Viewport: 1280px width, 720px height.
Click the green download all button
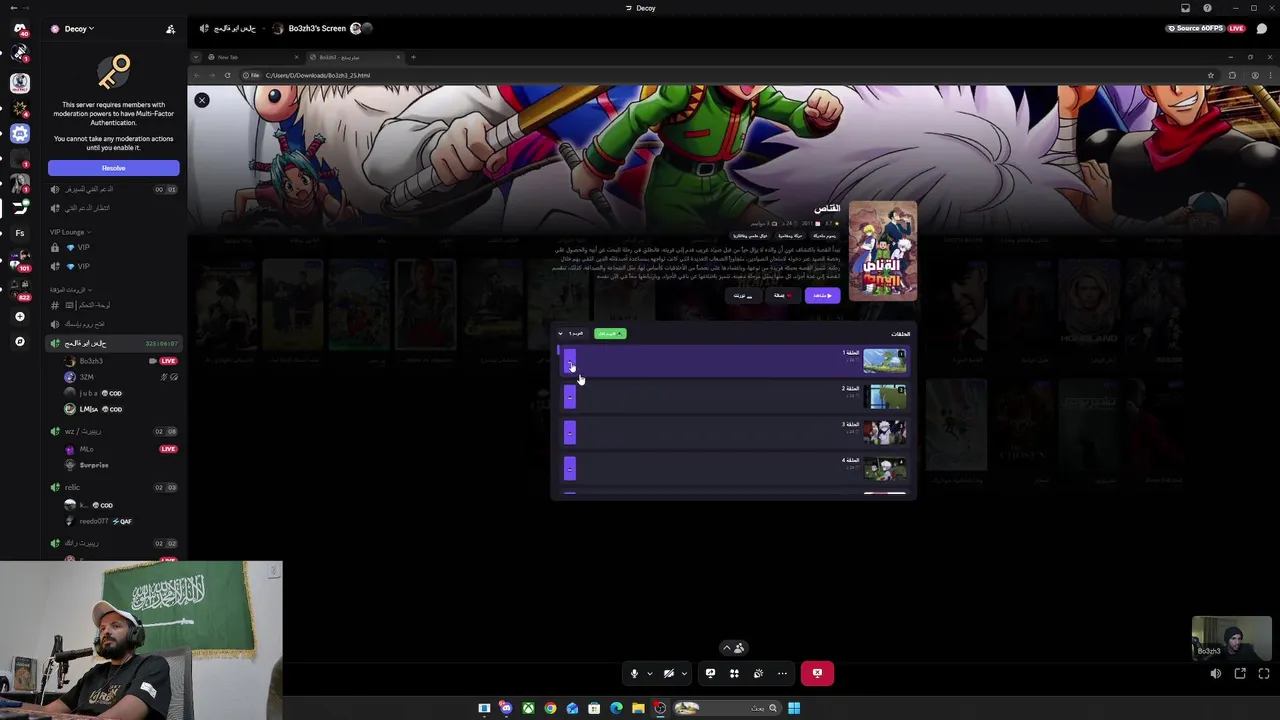(x=610, y=333)
